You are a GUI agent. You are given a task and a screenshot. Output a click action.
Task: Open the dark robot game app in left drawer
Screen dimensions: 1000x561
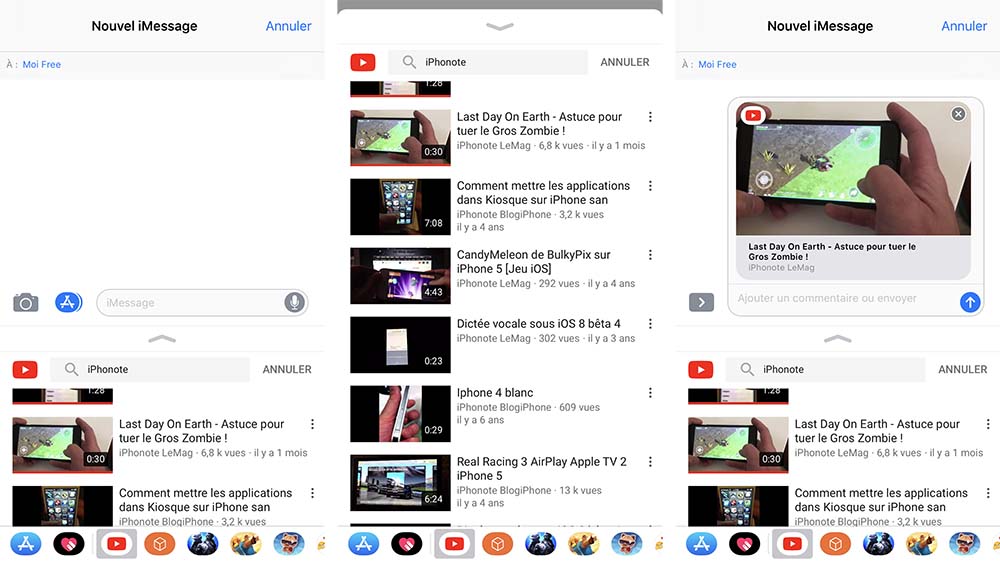click(203, 544)
